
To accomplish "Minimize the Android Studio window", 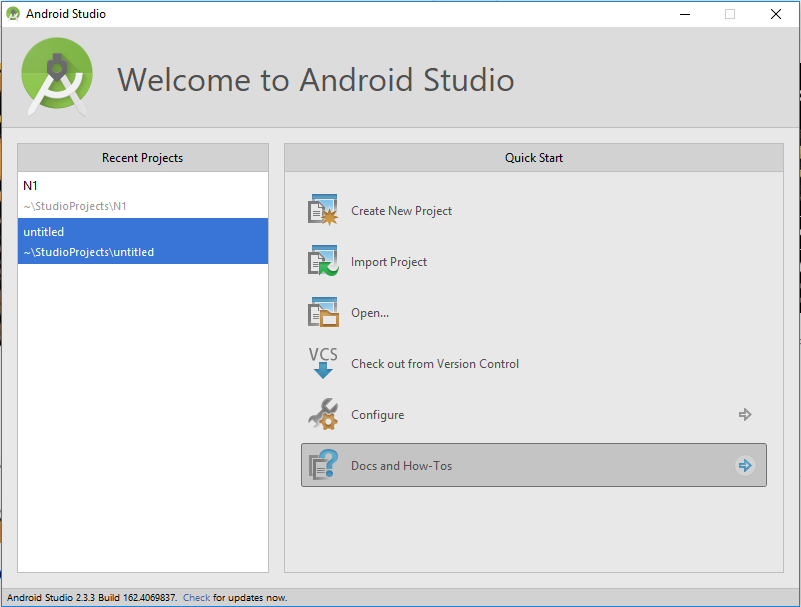I will (685, 14).
